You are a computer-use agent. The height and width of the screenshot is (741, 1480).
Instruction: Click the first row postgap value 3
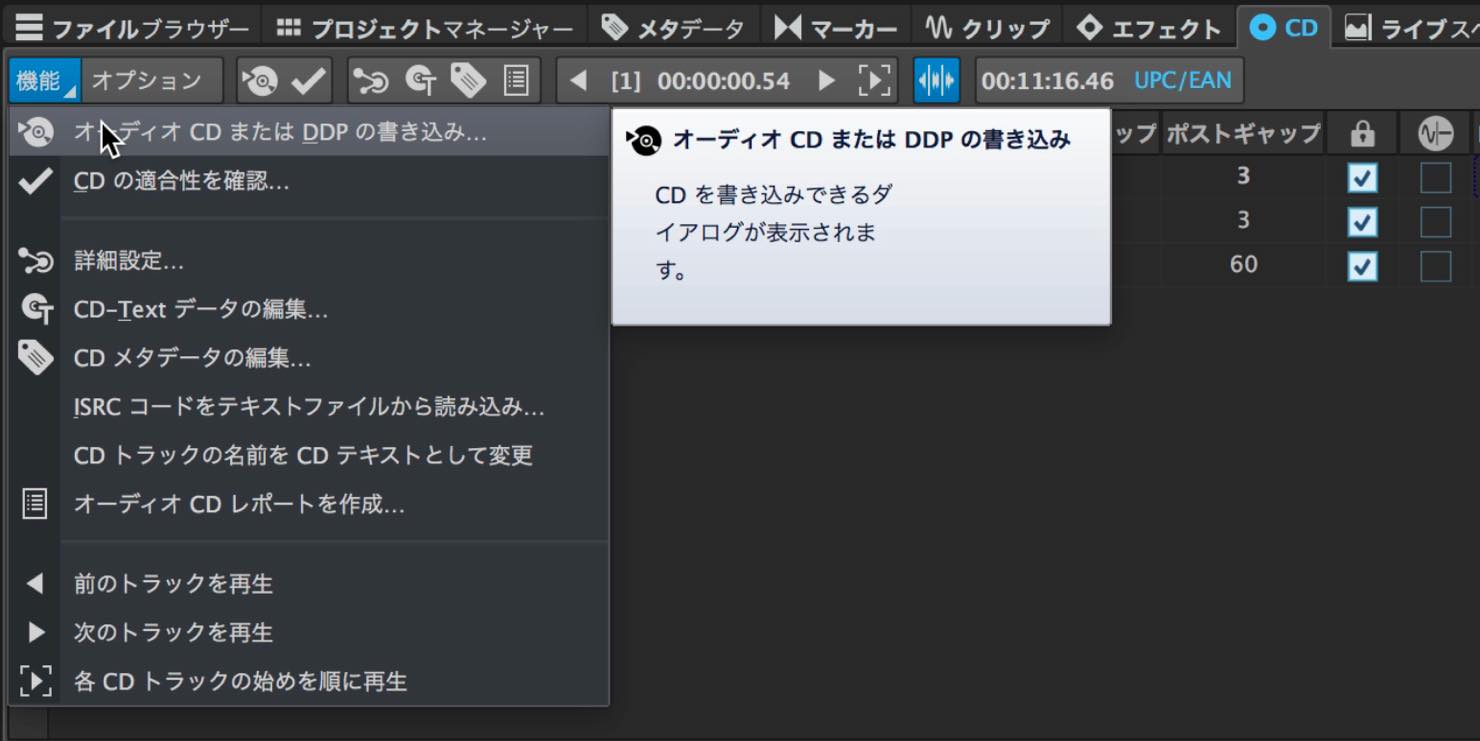[x=1243, y=177]
